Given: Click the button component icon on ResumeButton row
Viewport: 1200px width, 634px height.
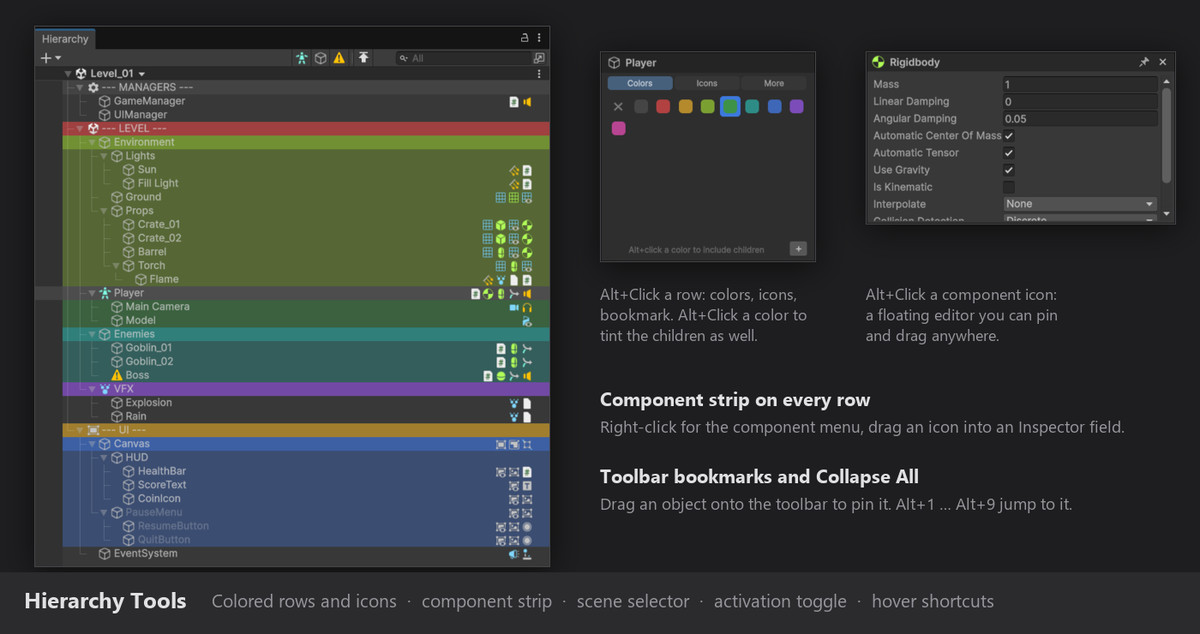Looking at the screenshot, I should (x=527, y=526).
